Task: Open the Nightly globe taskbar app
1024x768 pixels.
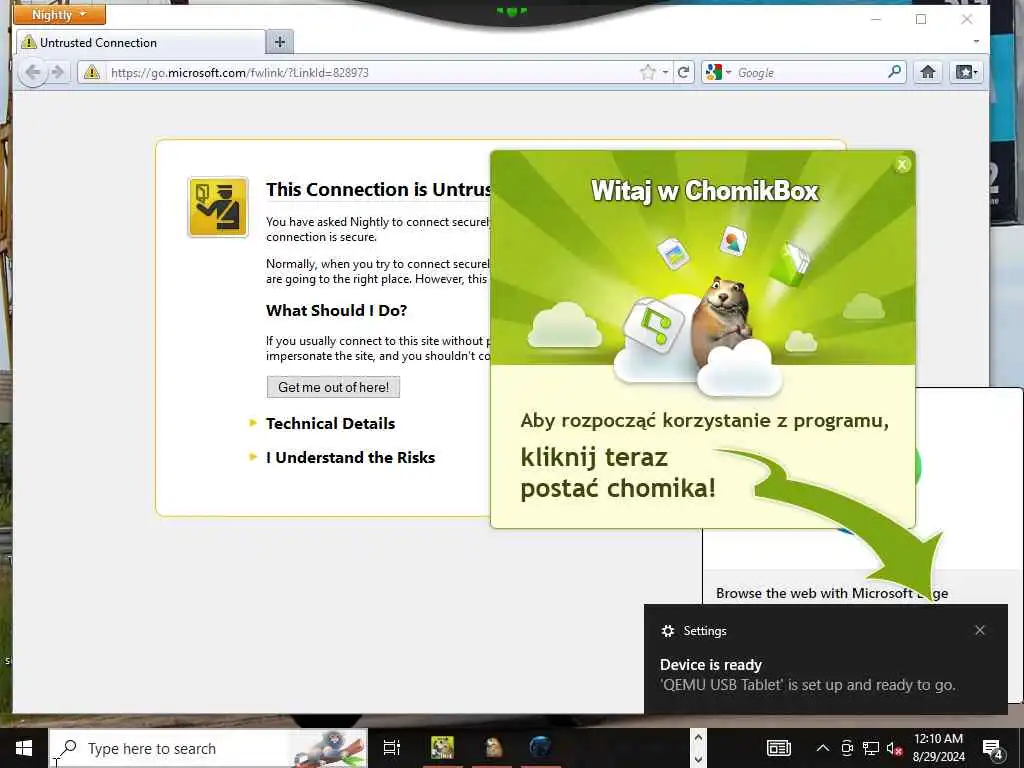Action: pyautogui.click(x=540, y=748)
